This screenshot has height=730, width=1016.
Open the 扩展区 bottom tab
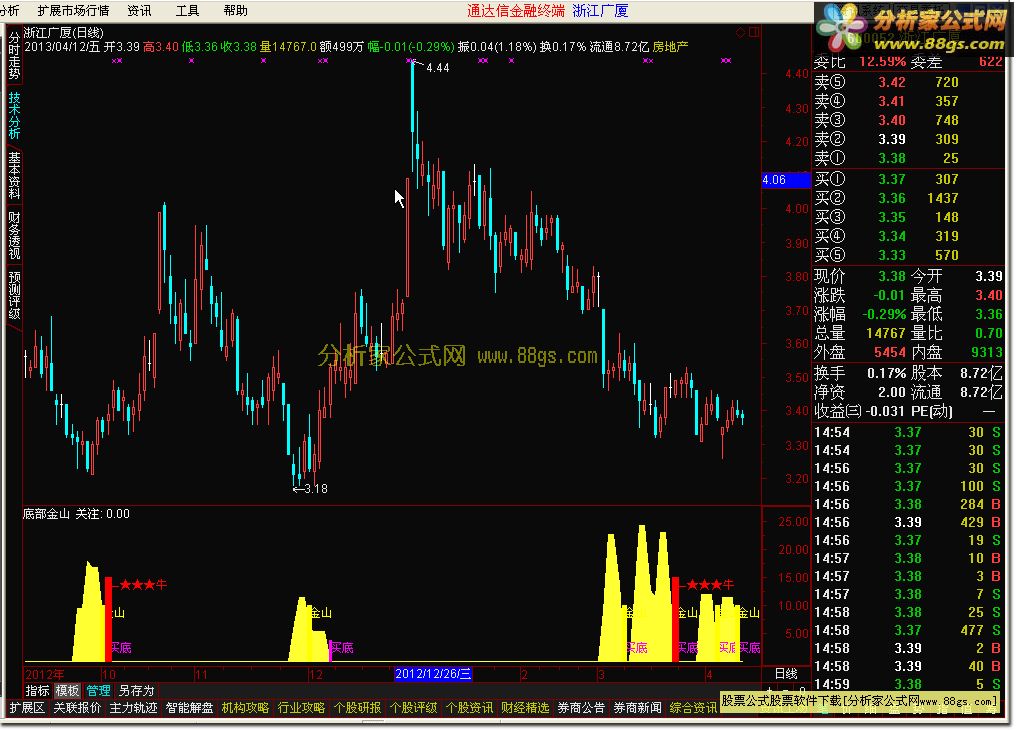pyautogui.click(x=27, y=707)
